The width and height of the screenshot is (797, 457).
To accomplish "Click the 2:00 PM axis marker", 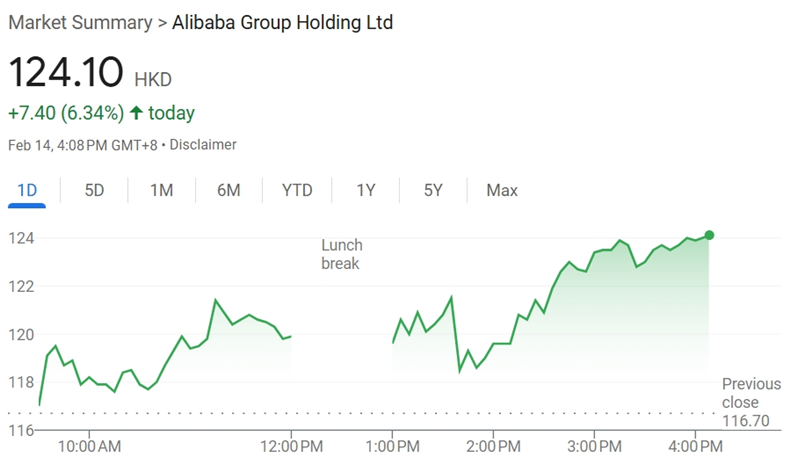I will [x=493, y=446].
